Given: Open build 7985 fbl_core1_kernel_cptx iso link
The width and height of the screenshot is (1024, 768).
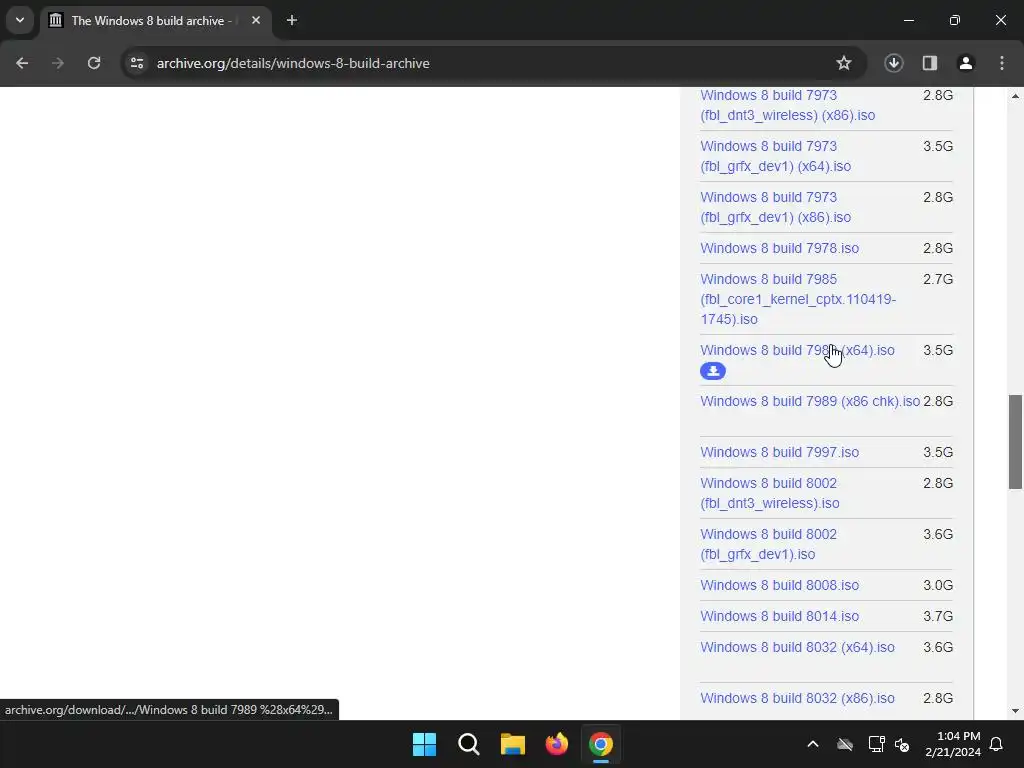Looking at the screenshot, I should click(x=798, y=299).
